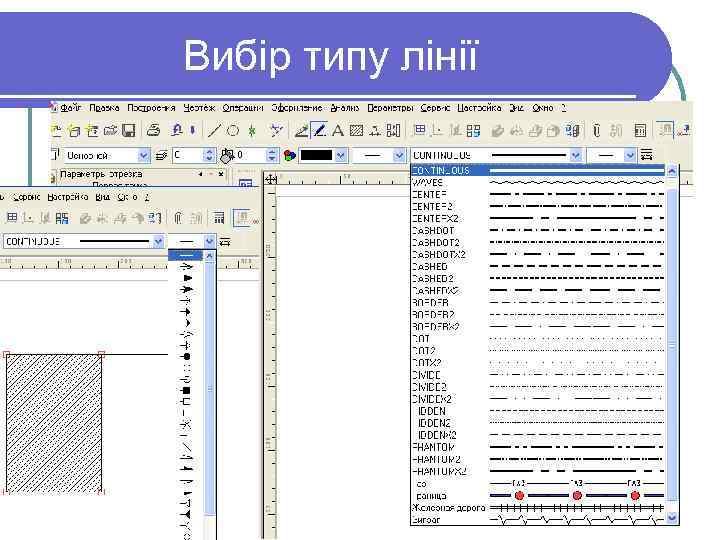Close the Параметры отрезка panel
Viewport: 720px width, 540px height.
pyautogui.click(x=221, y=174)
